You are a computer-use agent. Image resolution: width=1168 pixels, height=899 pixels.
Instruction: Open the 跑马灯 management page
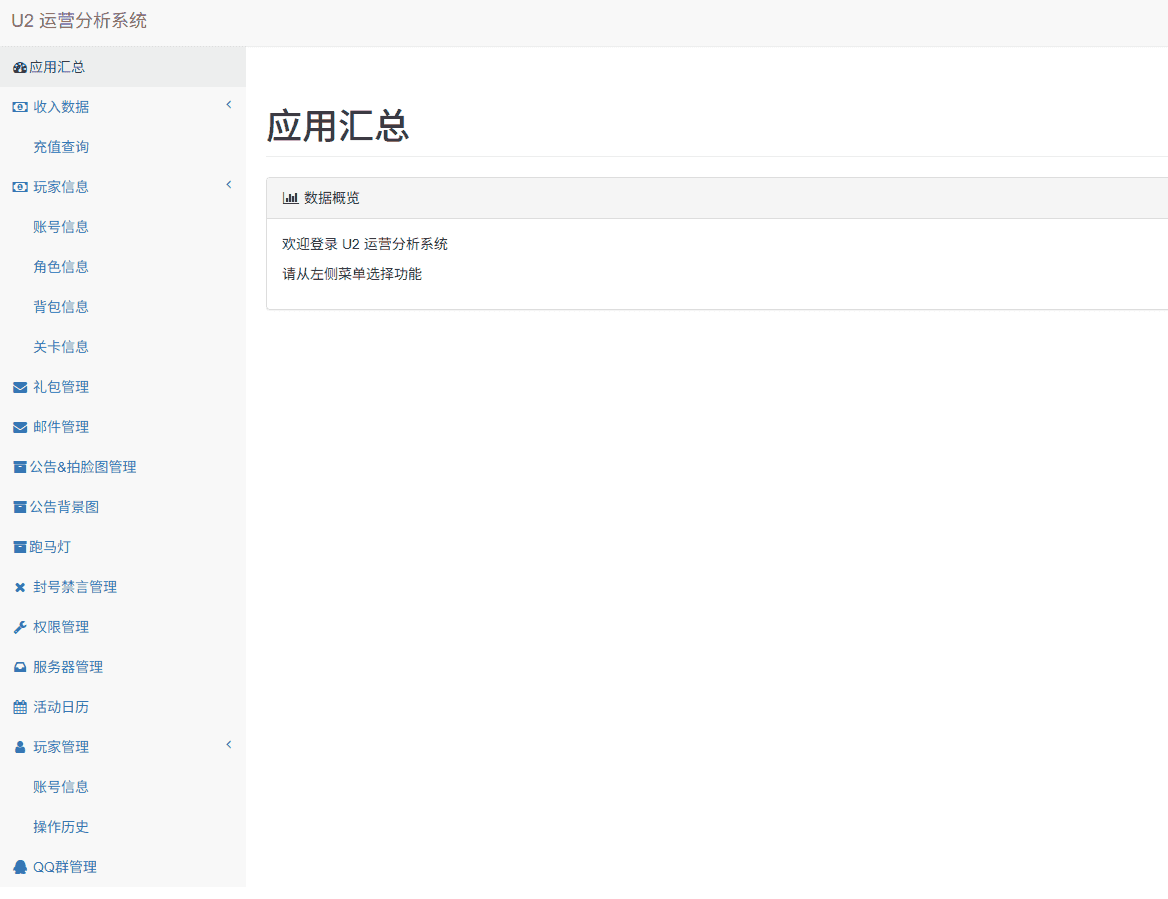coord(50,547)
